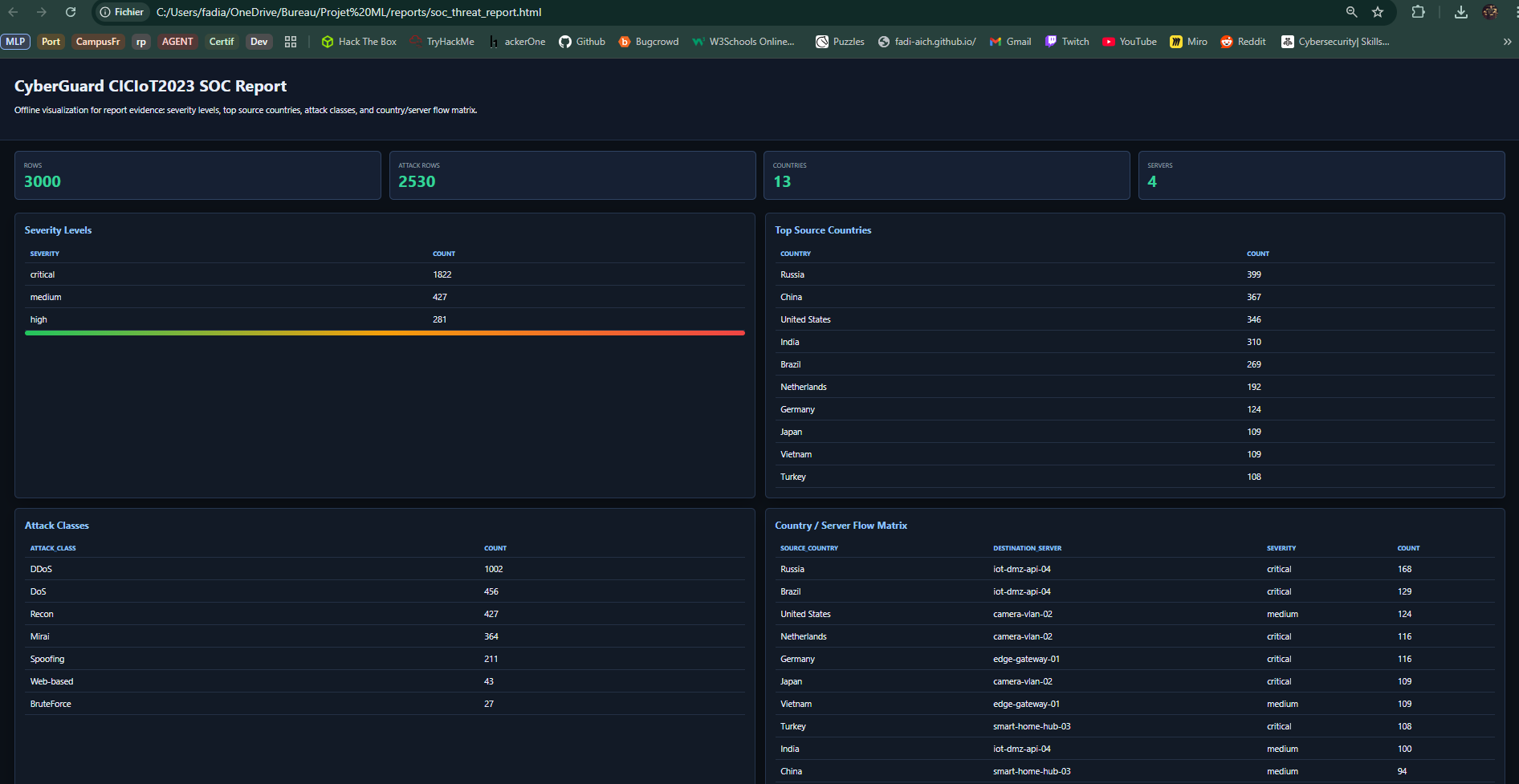The width and height of the screenshot is (1519, 784).
Task: Click the Fichier site info chip
Action: click(122, 12)
